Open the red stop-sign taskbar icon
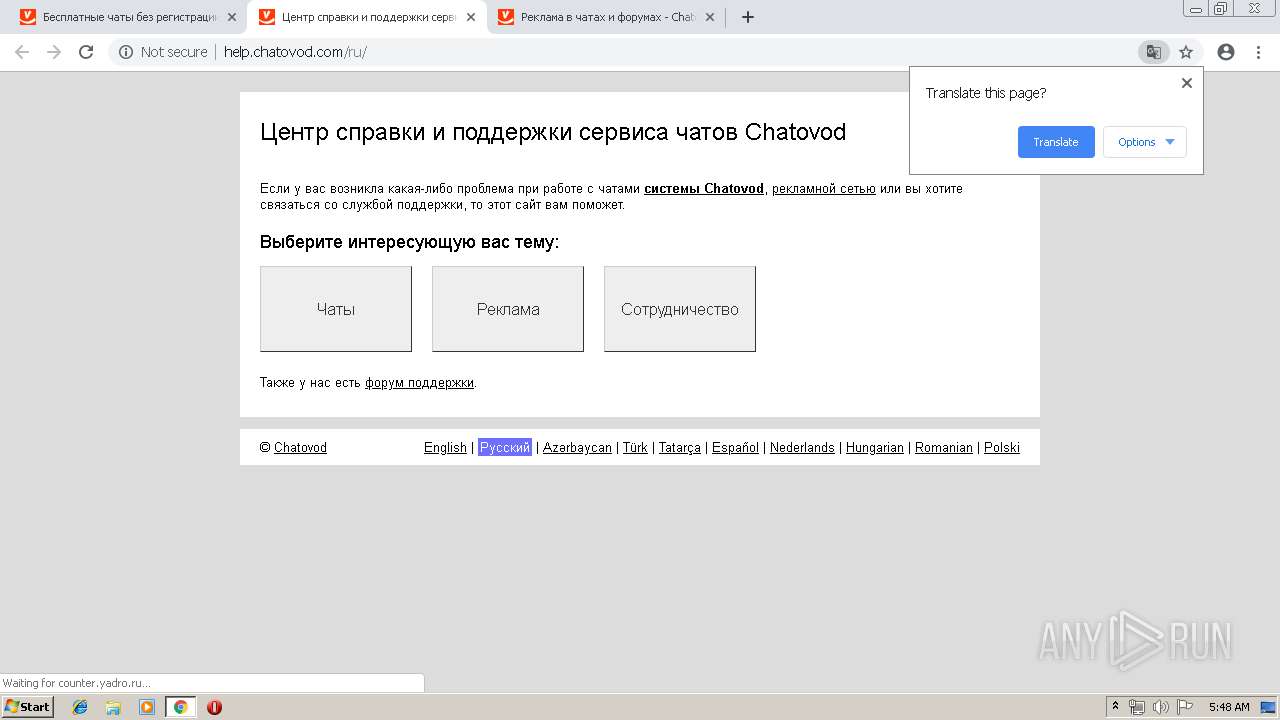This screenshot has width=1280, height=720. tap(214, 707)
